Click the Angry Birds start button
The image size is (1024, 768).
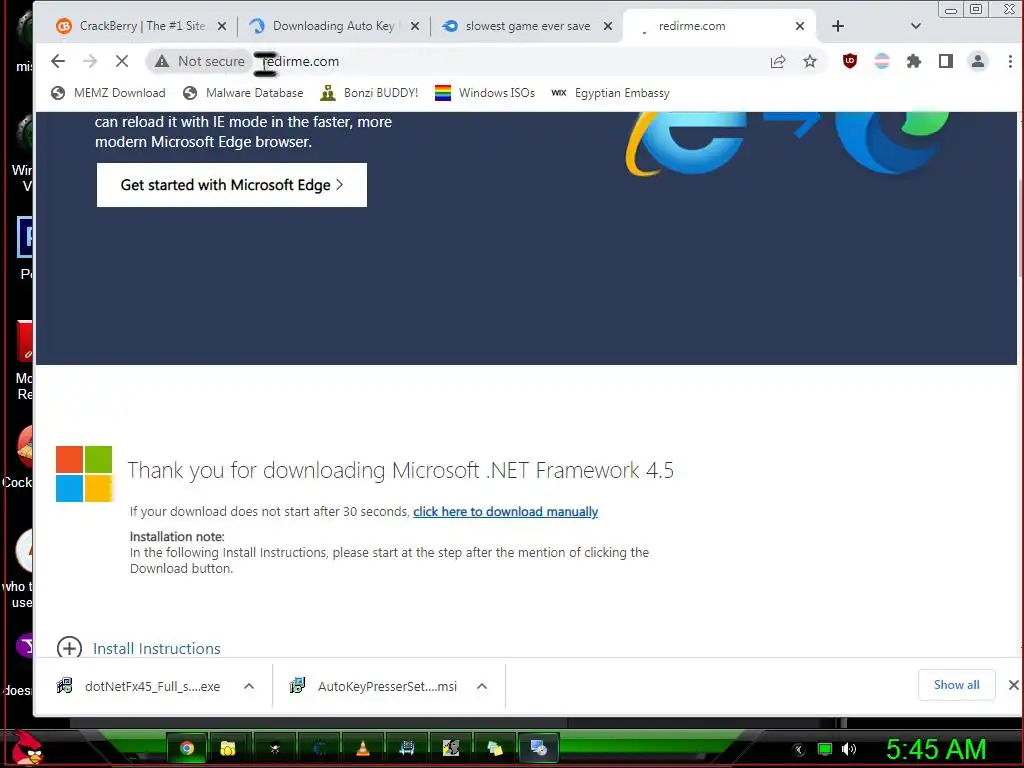[x=27, y=747]
